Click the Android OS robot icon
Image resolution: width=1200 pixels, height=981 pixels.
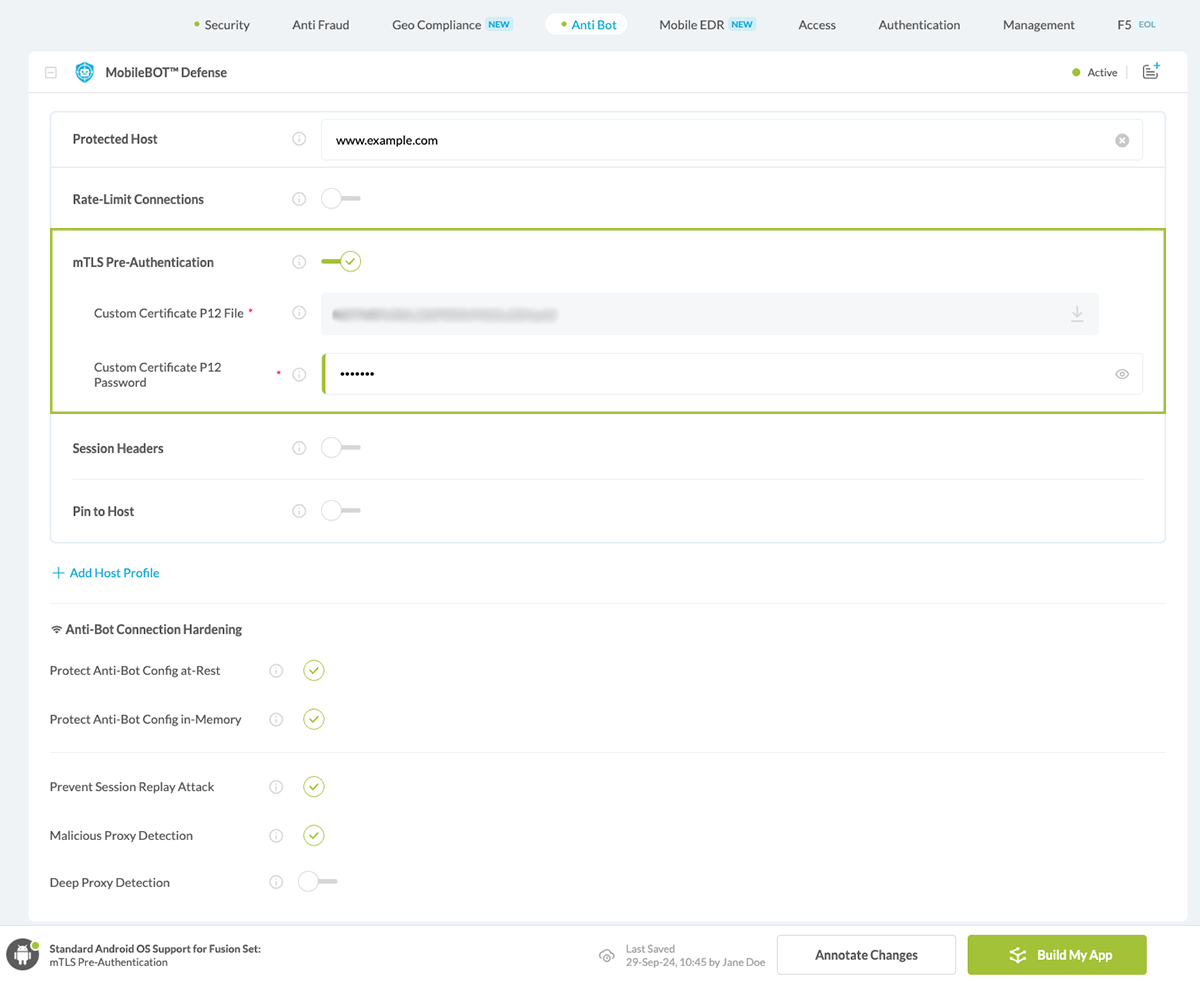click(22, 955)
